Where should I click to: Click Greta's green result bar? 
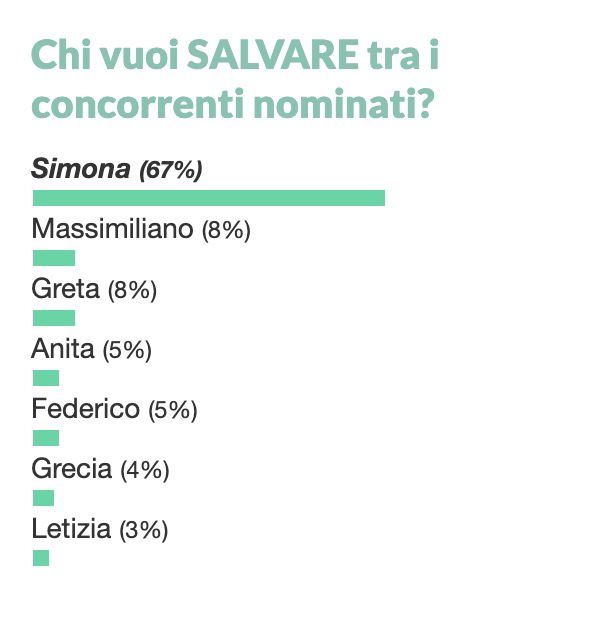[54, 318]
